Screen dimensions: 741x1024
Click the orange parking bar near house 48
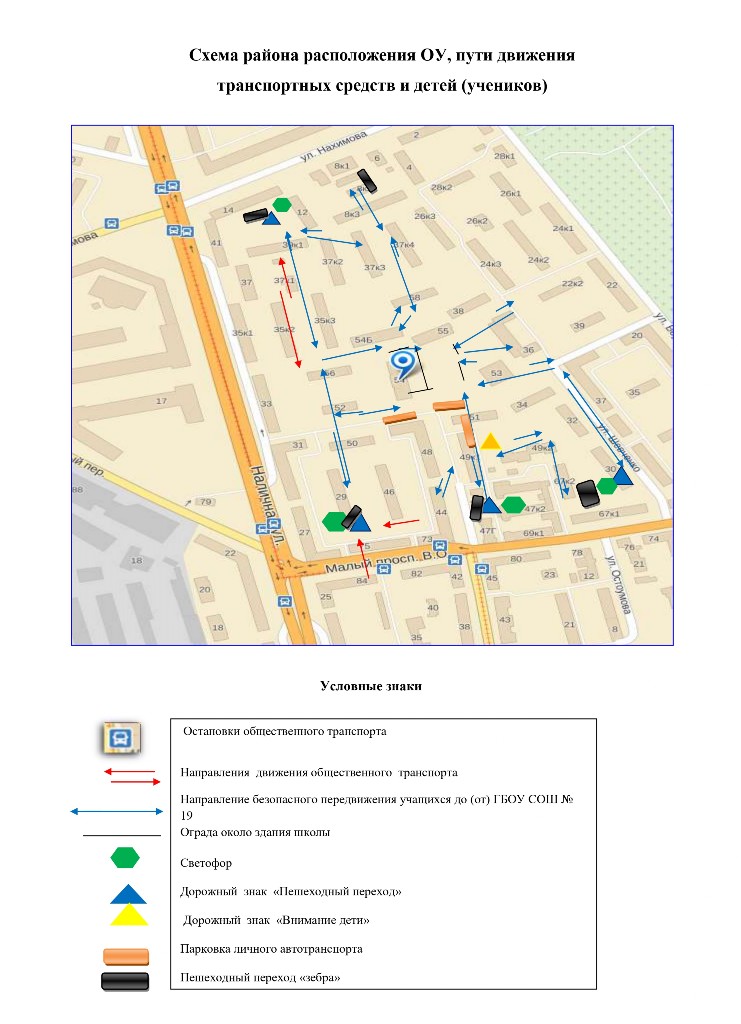coord(400,418)
